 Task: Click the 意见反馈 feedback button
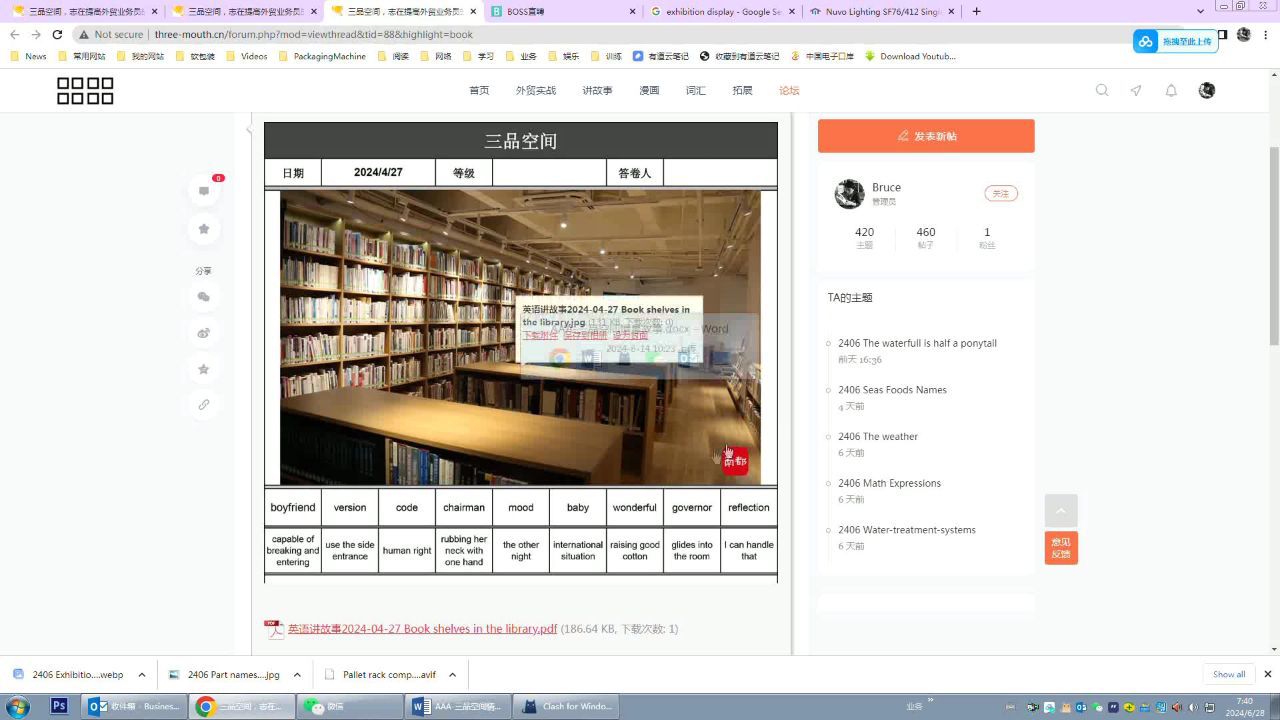[x=1061, y=548]
